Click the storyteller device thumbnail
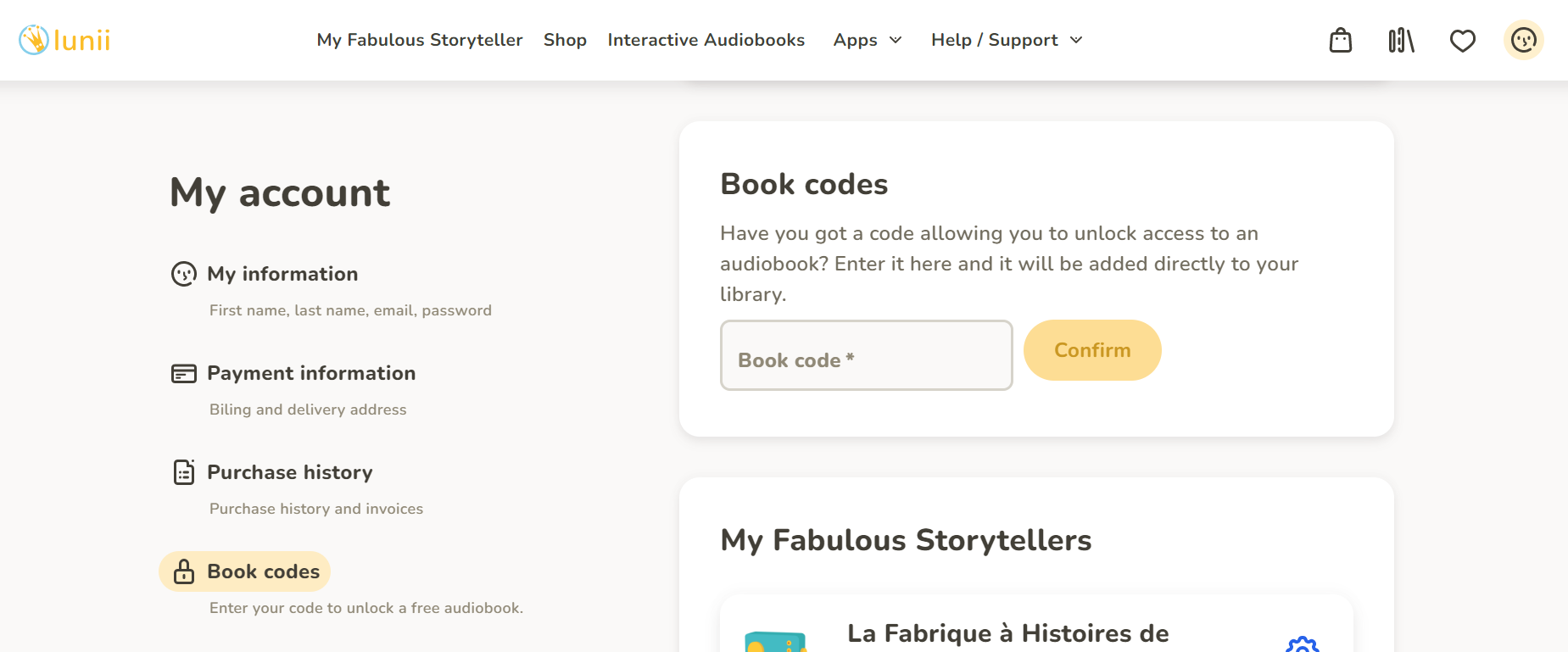 pos(775,642)
